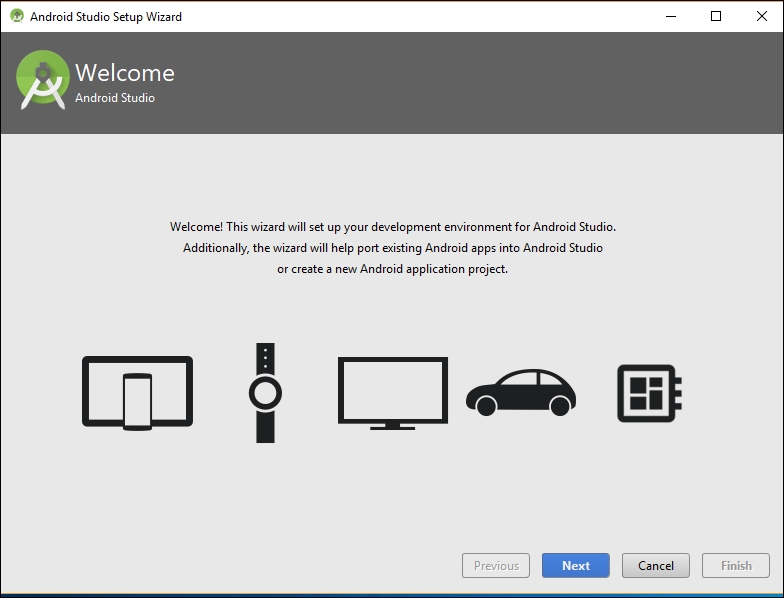Click the Android TV monitor icon
Viewport: 784px width, 598px height.
[393, 394]
